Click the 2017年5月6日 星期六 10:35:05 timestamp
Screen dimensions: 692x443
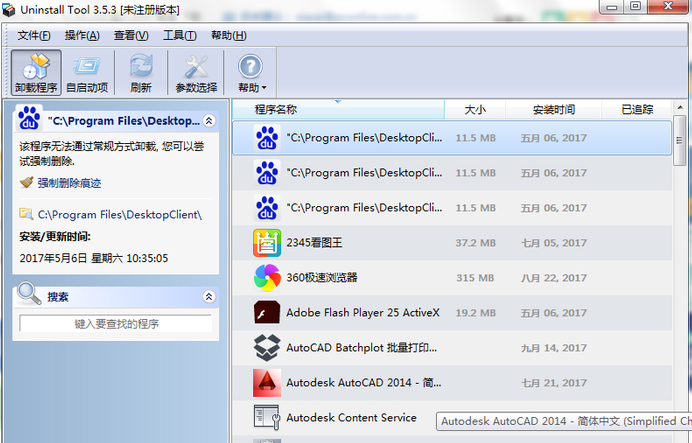point(94,258)
